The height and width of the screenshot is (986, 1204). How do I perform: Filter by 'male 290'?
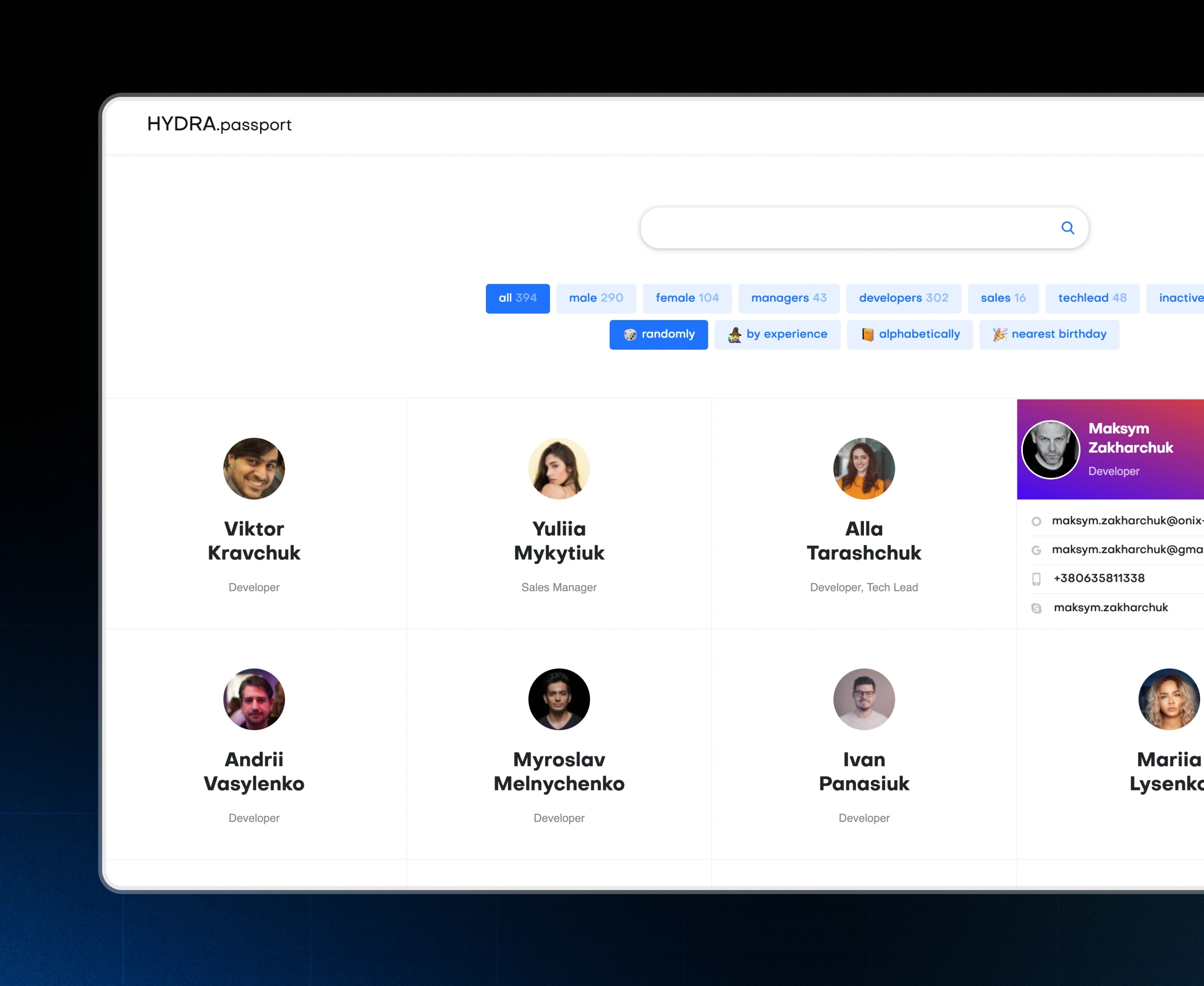[596, 298]
